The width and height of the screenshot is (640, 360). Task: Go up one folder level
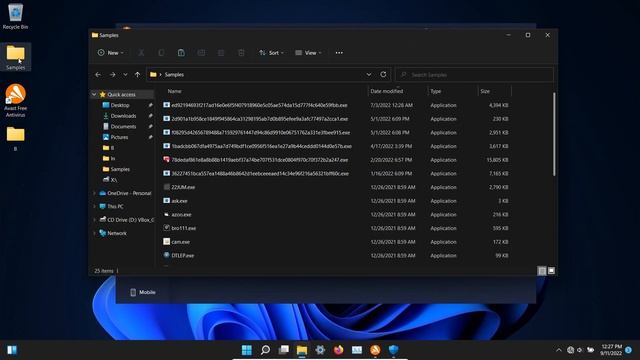[x=138, y=75]
